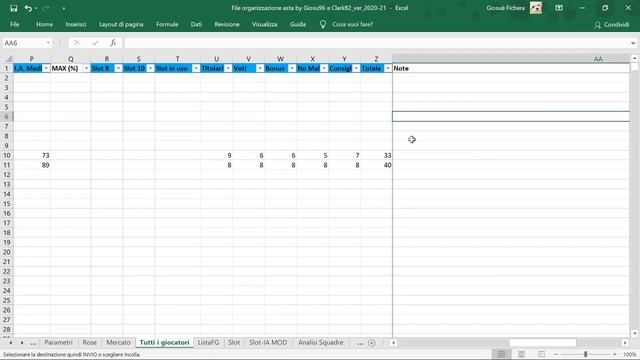
Task: Open the Slot 10 filter dropdown
Action: pyautogui.click(x=150, y=68)
